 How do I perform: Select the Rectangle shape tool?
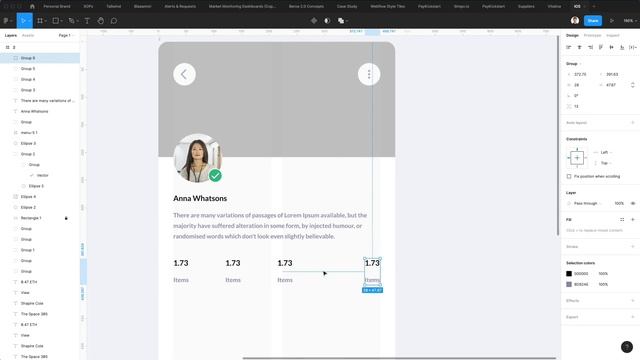(x=56, y=20)
